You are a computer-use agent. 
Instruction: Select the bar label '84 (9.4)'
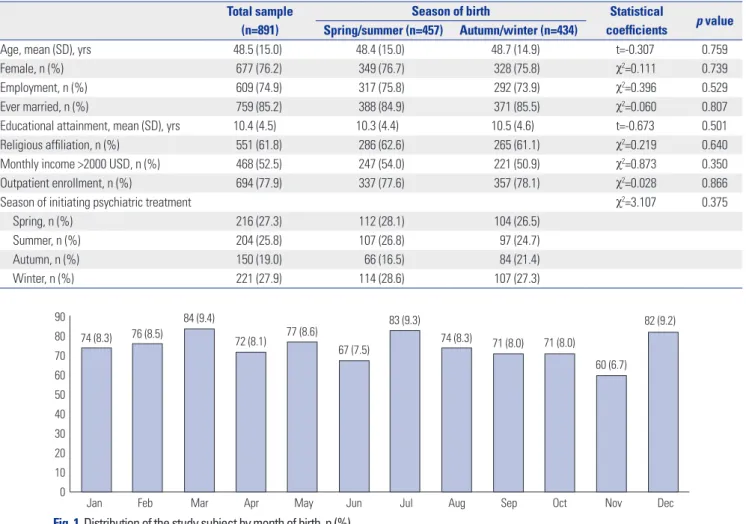coord(199,318)
